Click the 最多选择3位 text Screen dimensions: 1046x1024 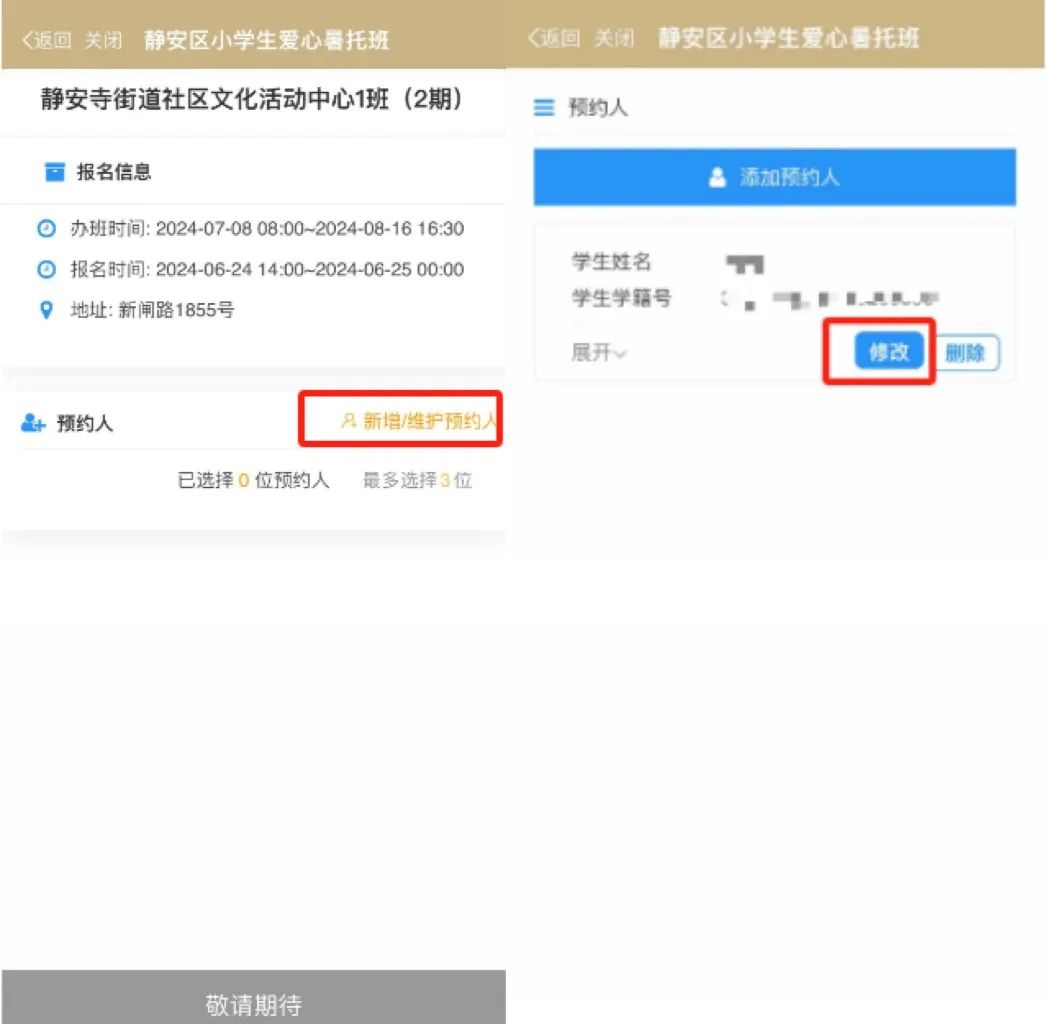(x=417, y=481)
